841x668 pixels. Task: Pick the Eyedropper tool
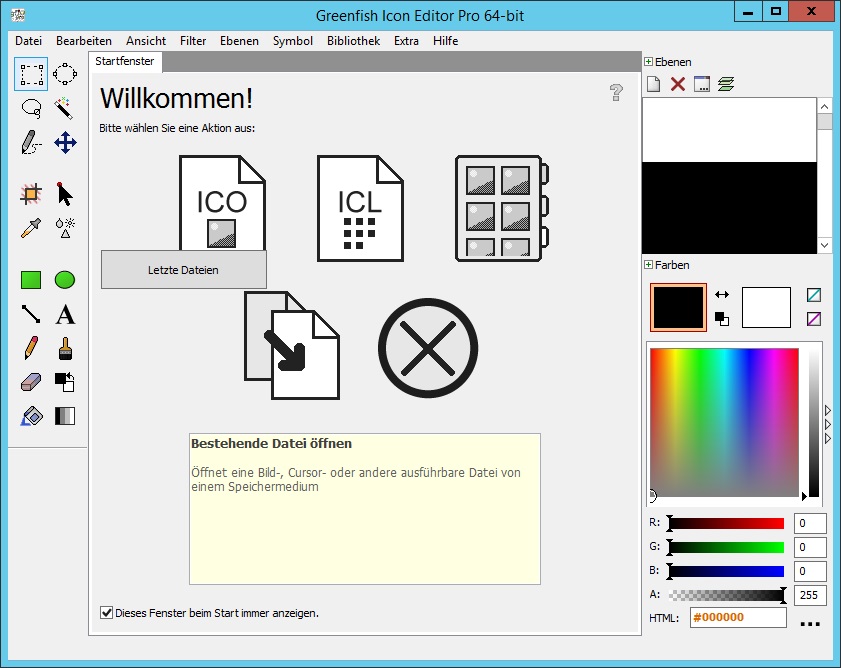click(31, 228)
